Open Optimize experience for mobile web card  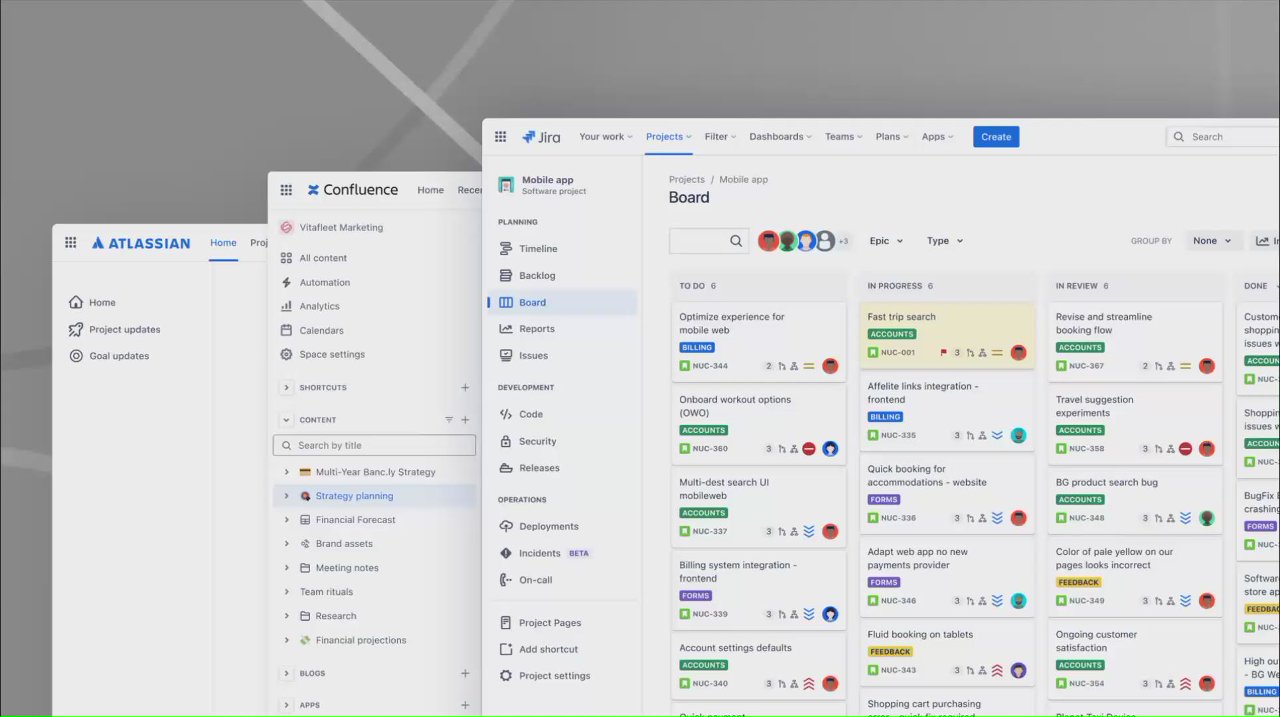pyautogui.click(x=759, y=341)
